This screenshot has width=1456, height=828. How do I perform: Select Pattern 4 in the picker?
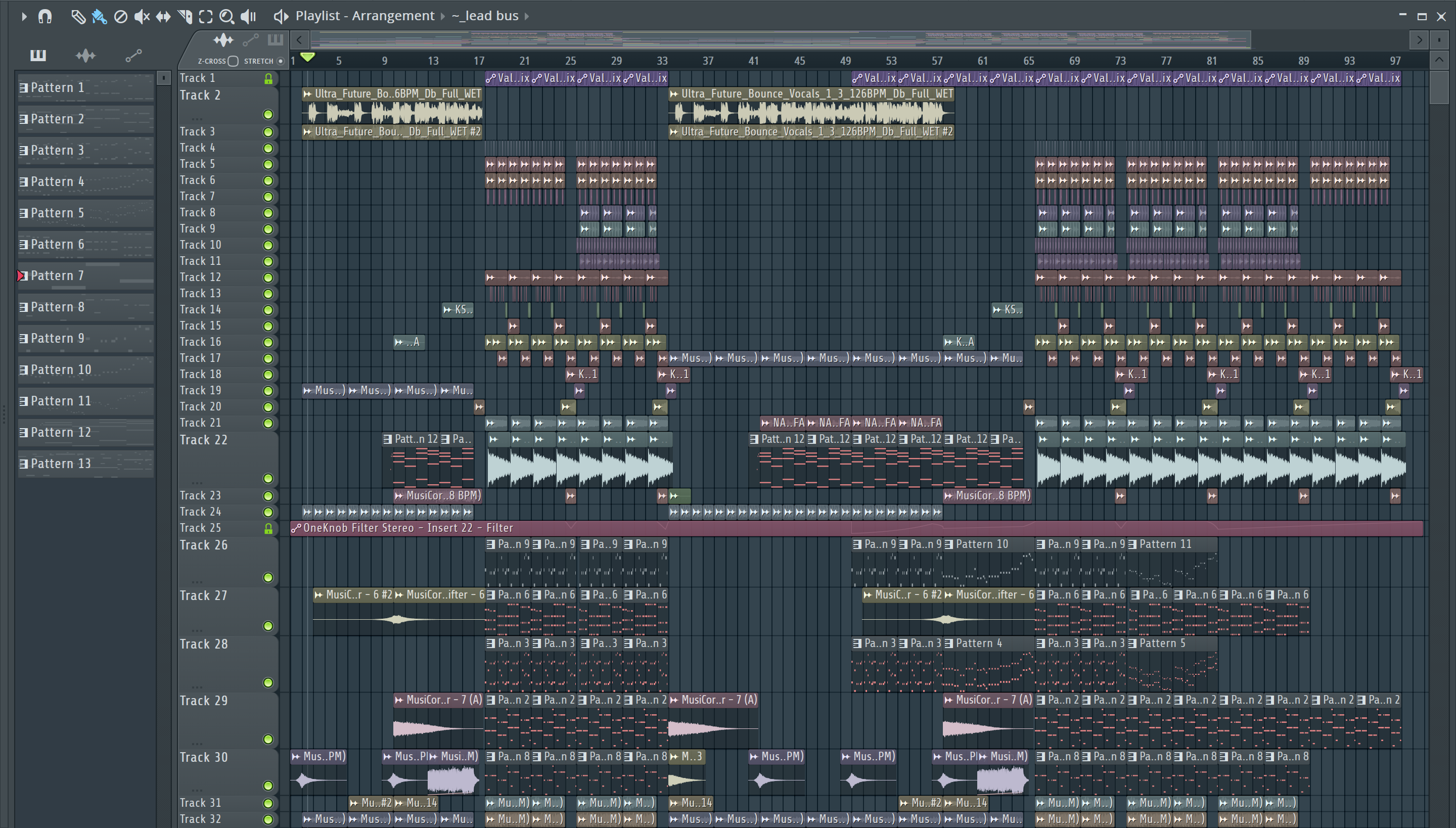pyautogui.click(x=86, y=181)
